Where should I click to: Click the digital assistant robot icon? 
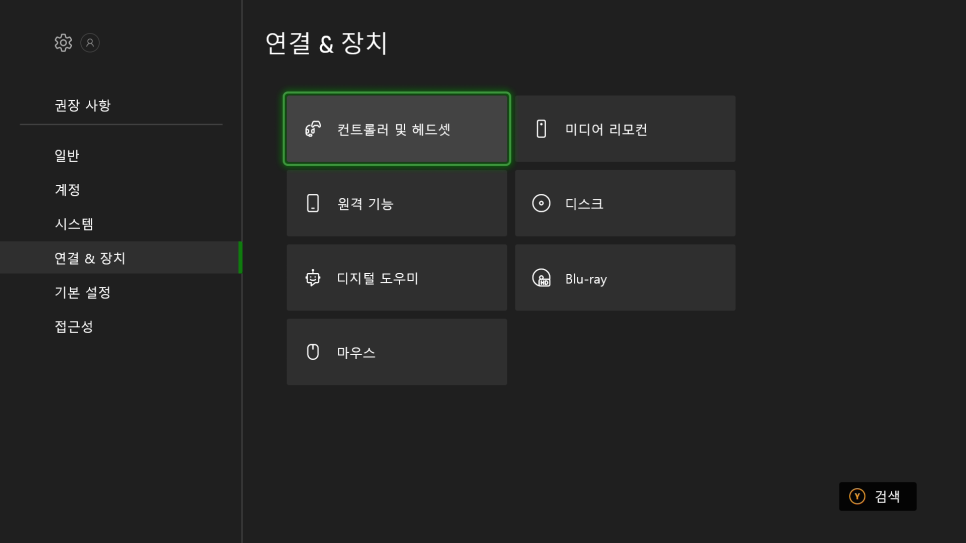pos(313,278)
